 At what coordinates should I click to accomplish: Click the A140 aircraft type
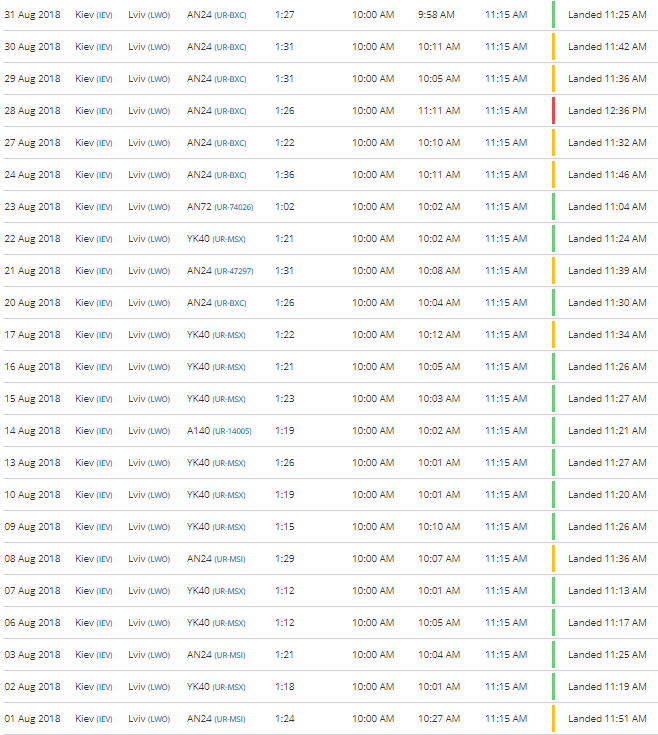point(199,431)
